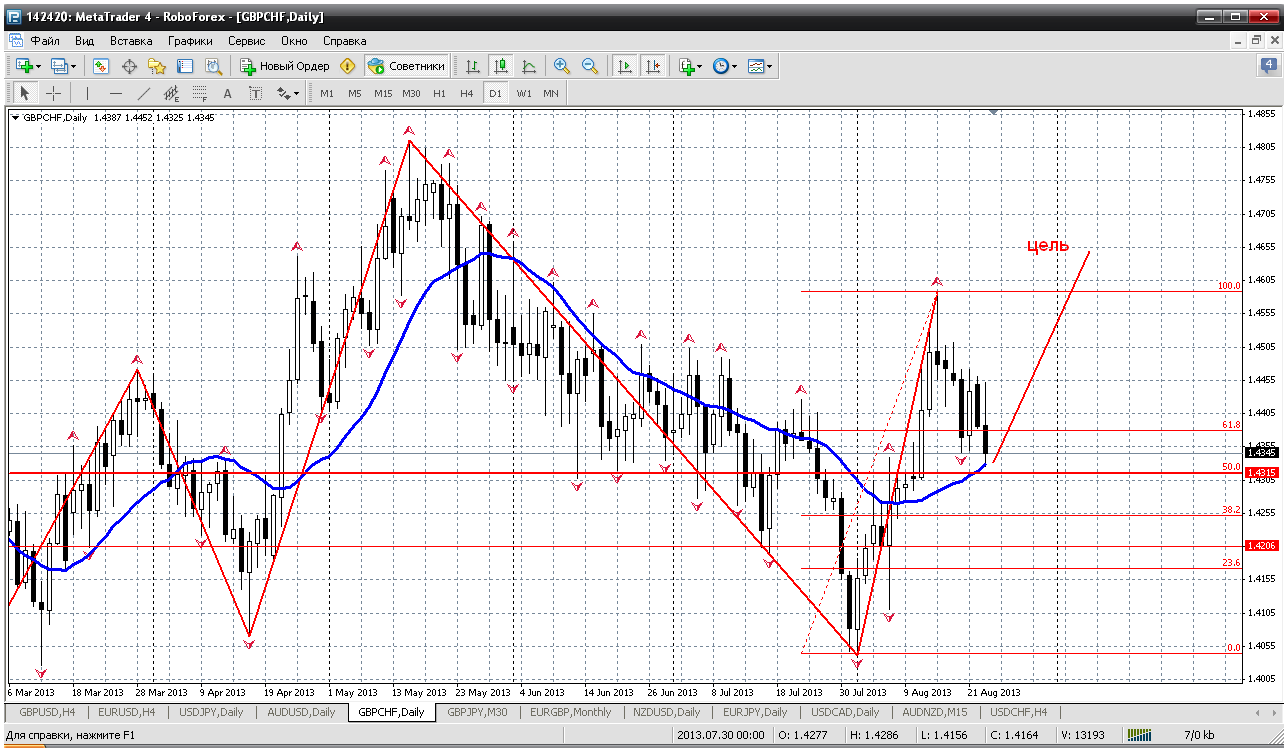Viewport: 1288px width, 748px height.
Task: Click the connection status bars icon
Action: click(1138, 736)
